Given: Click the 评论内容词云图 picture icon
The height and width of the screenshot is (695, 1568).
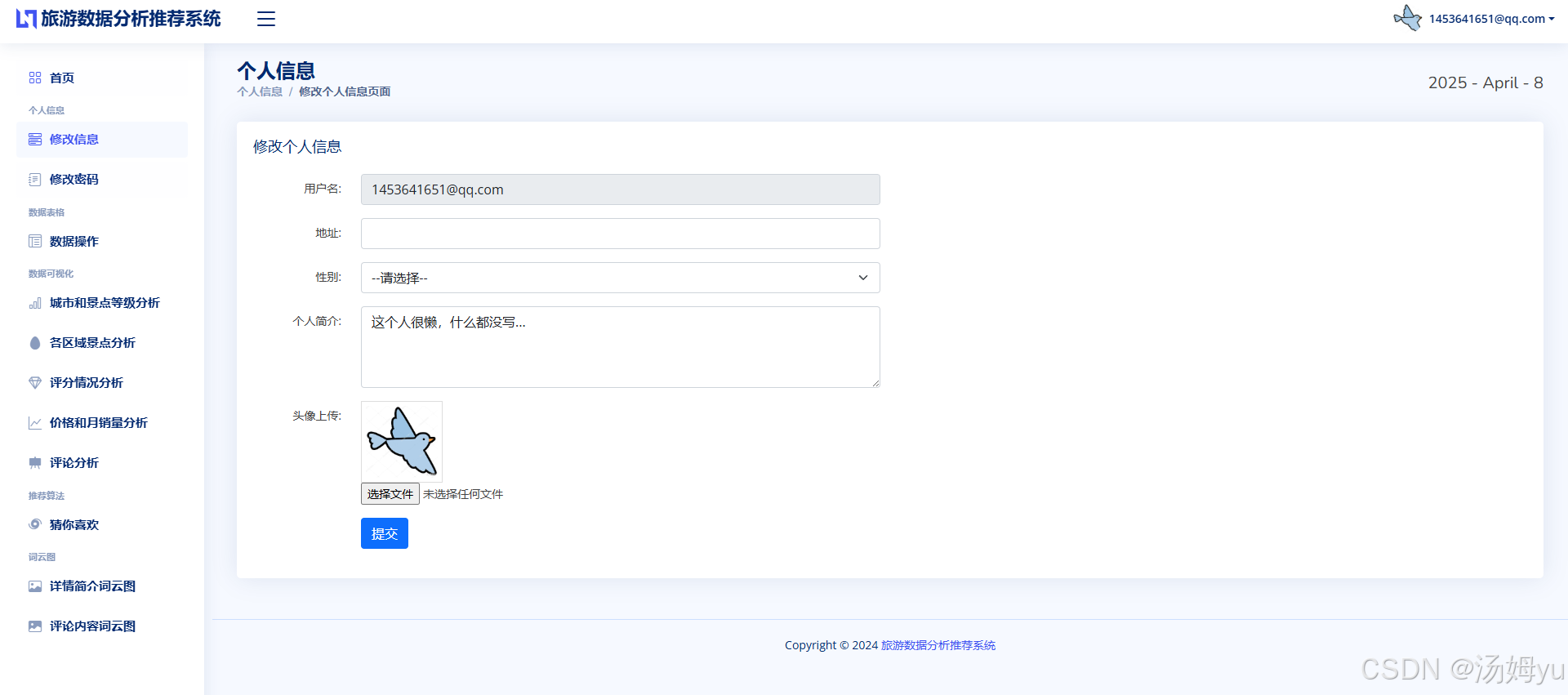Looking at the screenshot, I should pos(35,626).
